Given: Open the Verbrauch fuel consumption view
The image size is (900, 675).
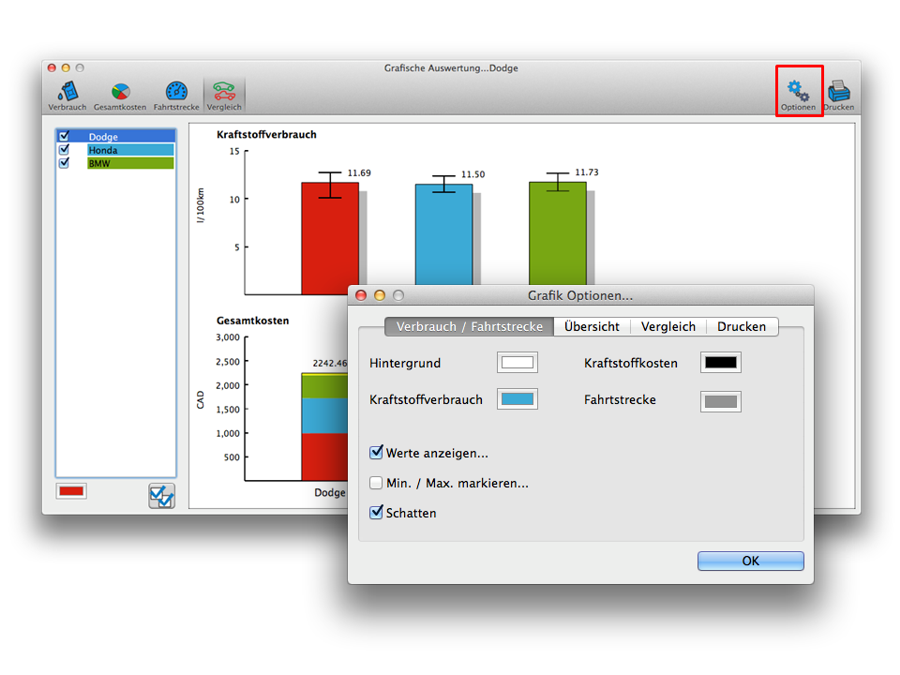Looking at the screenshot, I should (x=67, y=94).
